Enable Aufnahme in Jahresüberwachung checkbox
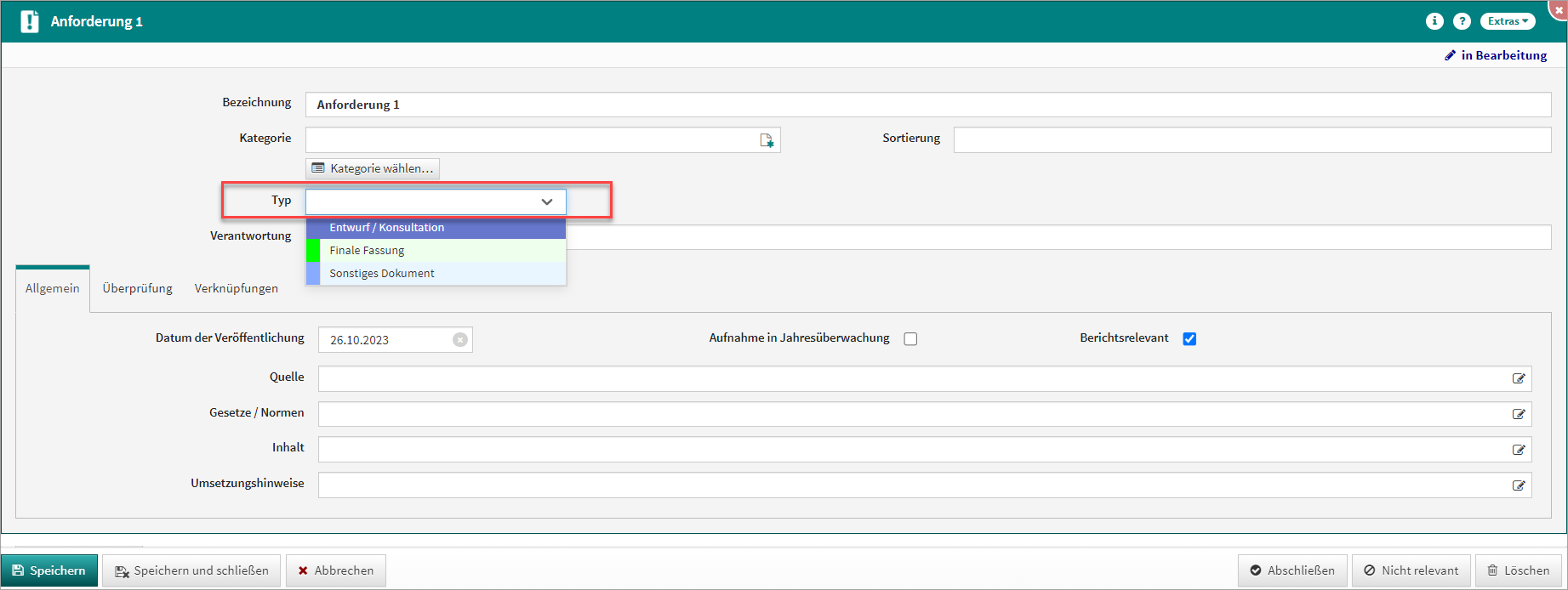The image size is (1568, 590). coord(910,339)
